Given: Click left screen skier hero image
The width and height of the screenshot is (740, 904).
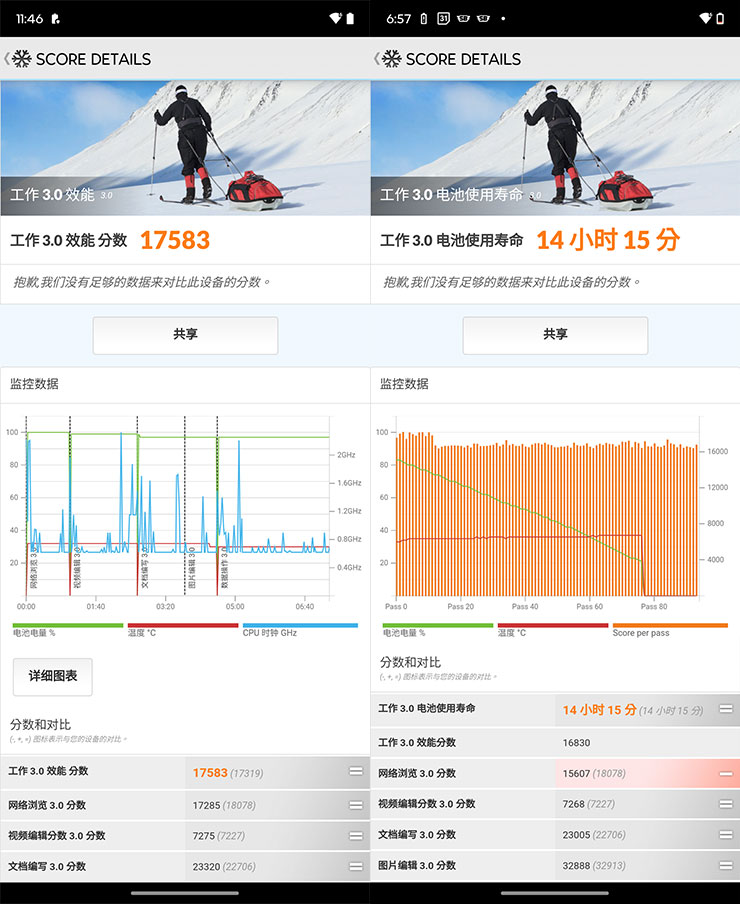Looking at the screenshot, I should tap(185, 148).
